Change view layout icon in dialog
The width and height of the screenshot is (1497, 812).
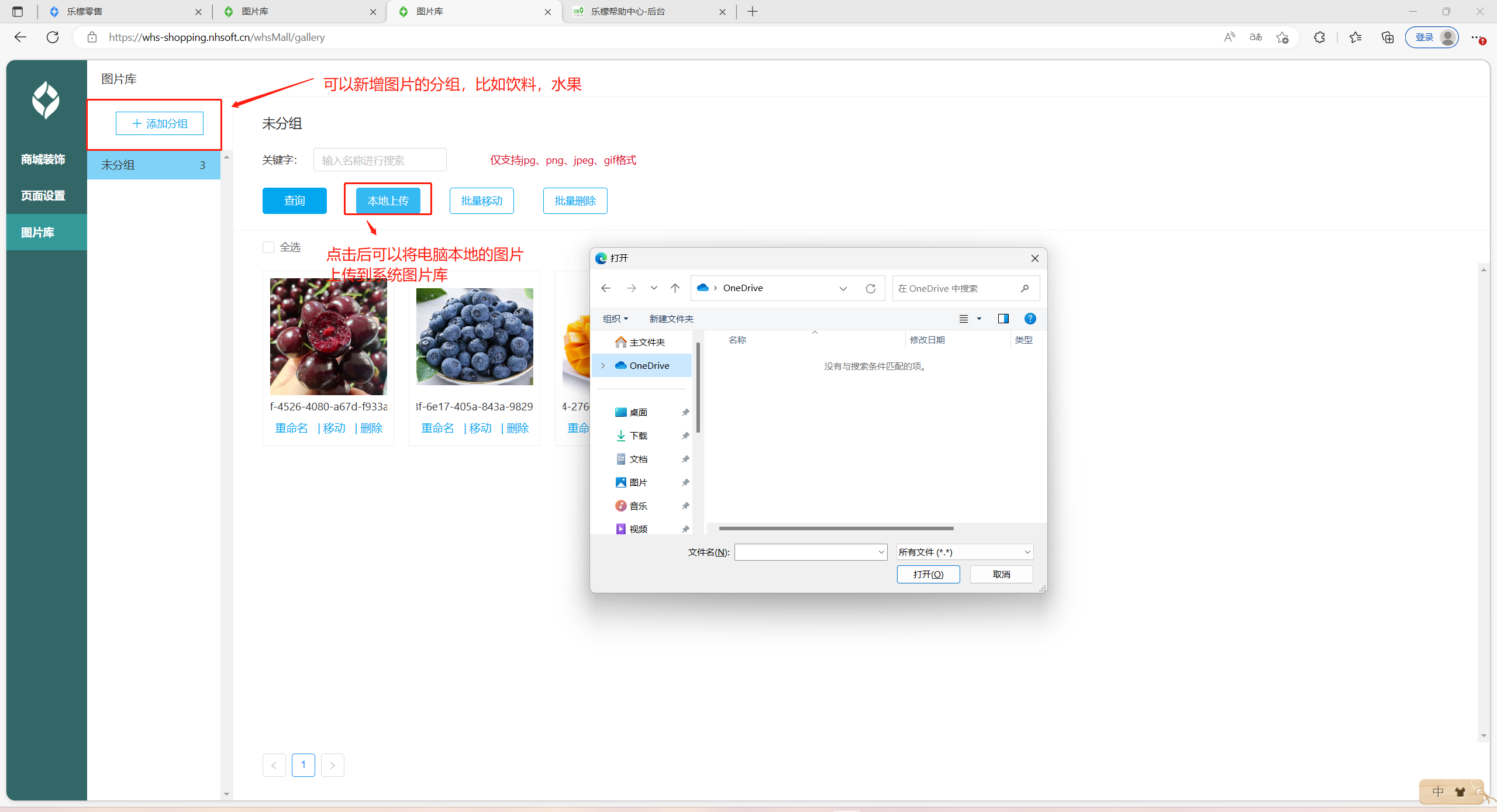(964, 319)
